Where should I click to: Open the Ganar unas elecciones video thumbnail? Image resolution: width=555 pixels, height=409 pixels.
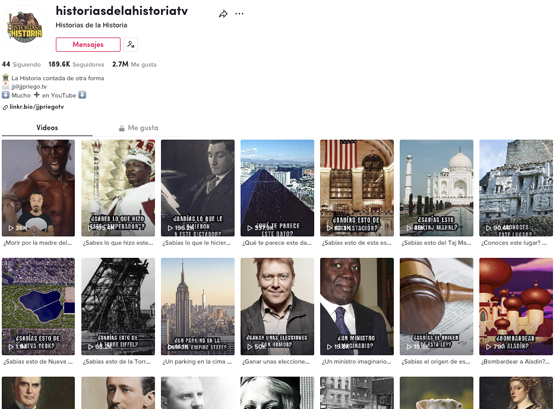(x=277, y=306)
